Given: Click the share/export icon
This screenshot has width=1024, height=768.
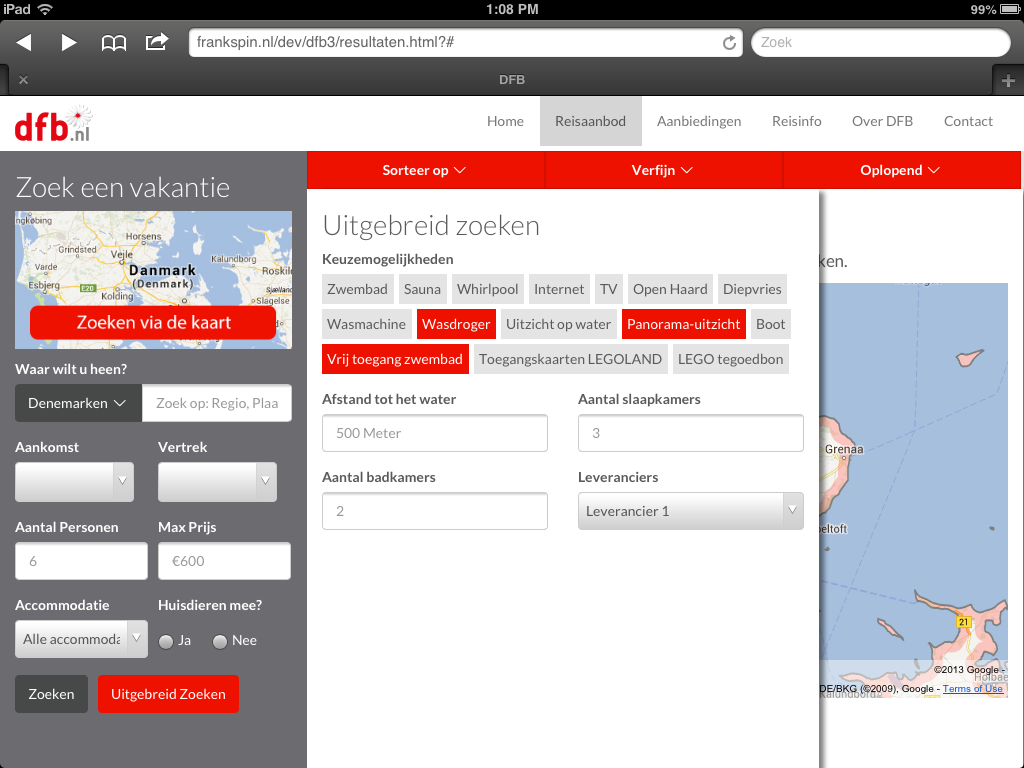Looking at the screenshot, I should pyautogui.click(x=156, y=42).
